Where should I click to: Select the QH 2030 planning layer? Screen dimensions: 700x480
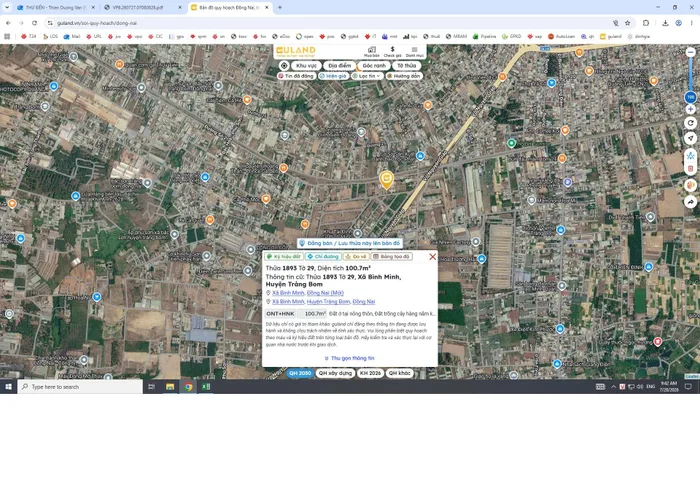pyautogui.click(x=300, y=373)
